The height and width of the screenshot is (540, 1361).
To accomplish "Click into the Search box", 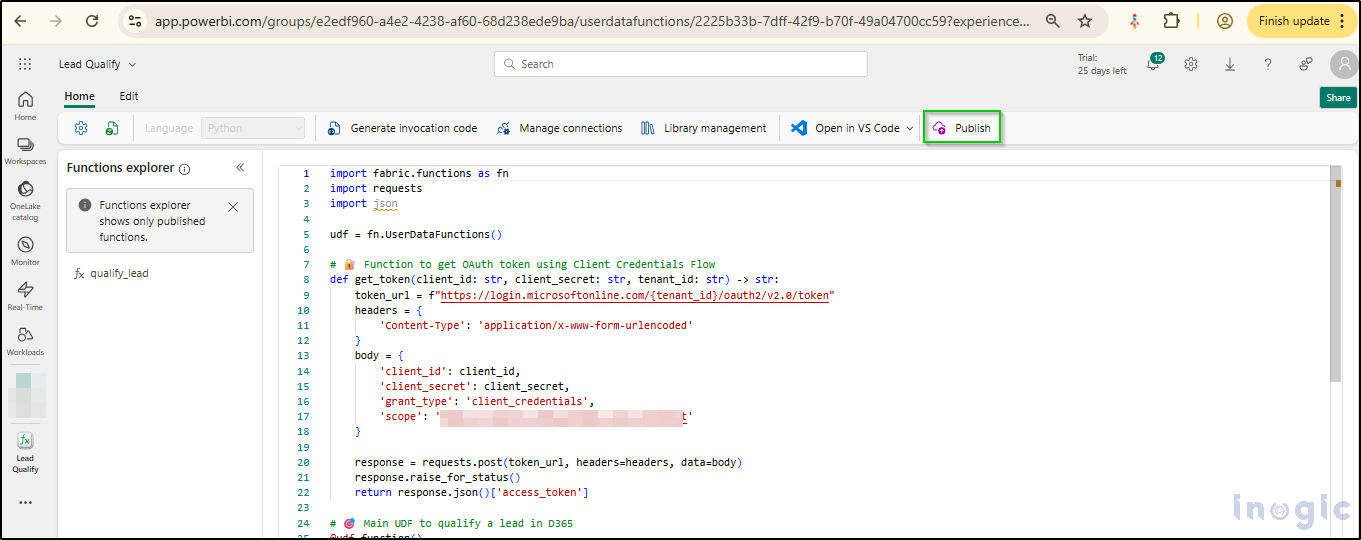I will 680,64.
